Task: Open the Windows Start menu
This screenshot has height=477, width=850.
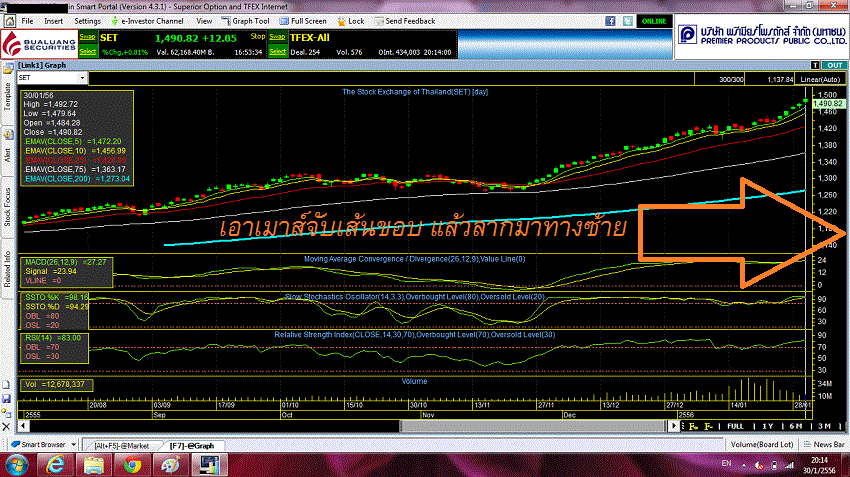Action: pyautogui.click(x=17, y=465)
